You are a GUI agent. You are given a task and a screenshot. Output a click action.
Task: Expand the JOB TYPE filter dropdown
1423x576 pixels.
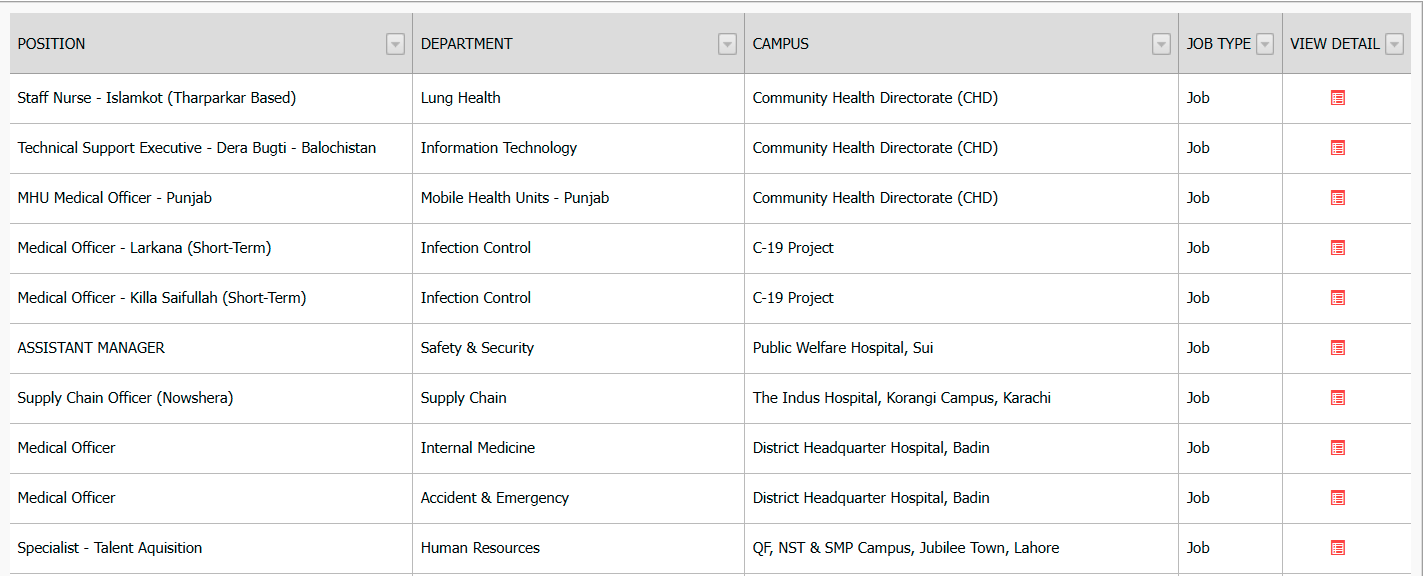point(1265,44)
